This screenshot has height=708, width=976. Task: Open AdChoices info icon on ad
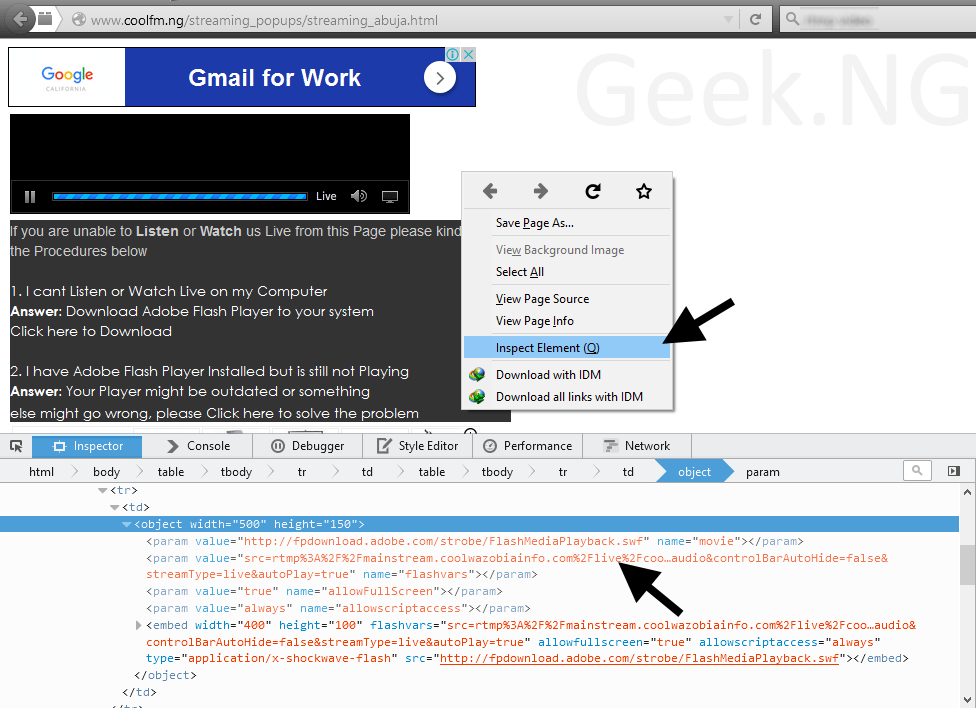point(453,55)
